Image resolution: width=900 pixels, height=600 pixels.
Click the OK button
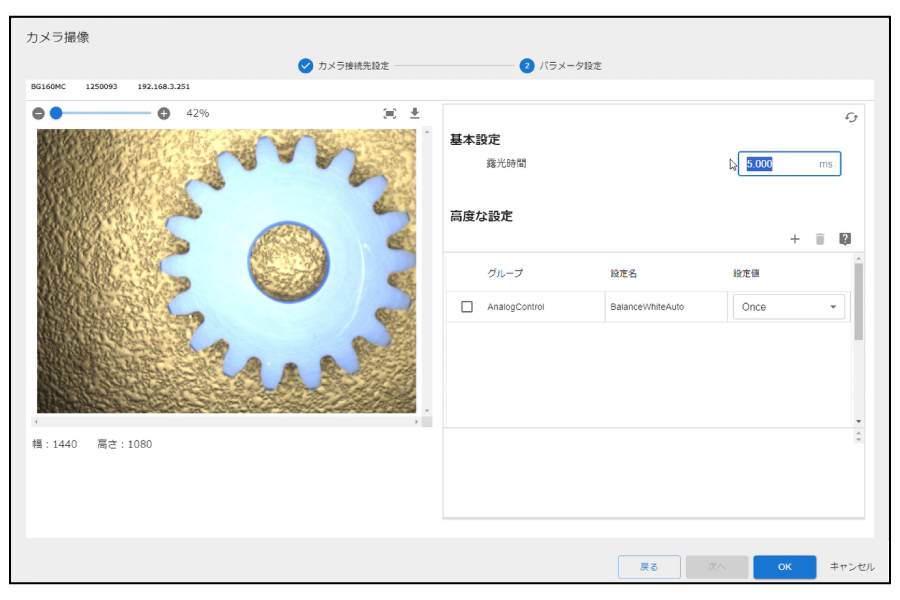784,567
